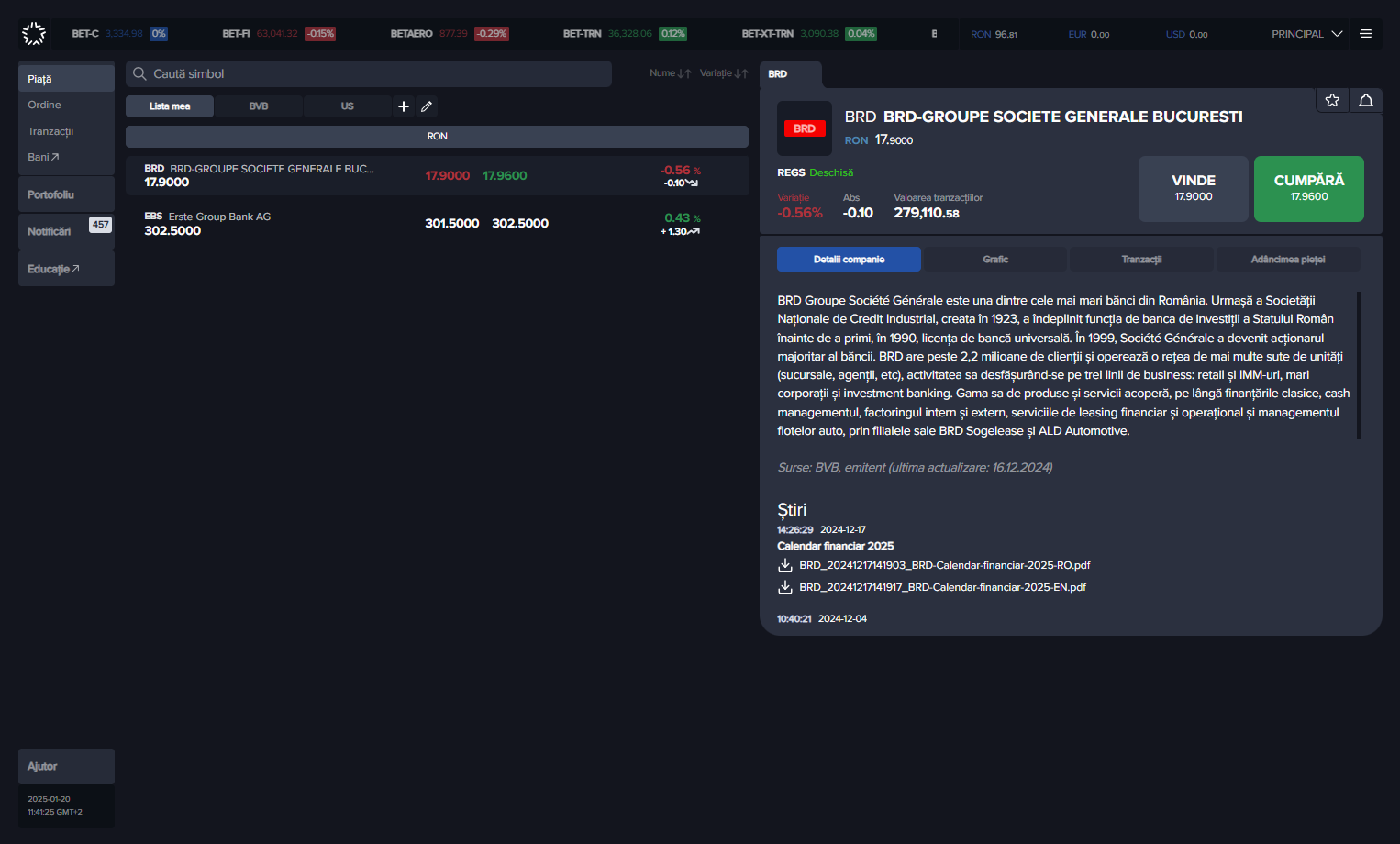Image resolution: width=1400 pixels, height=844 pixels.
Task: Switch to Lista mea tab
Action: (x=170, y=106)
